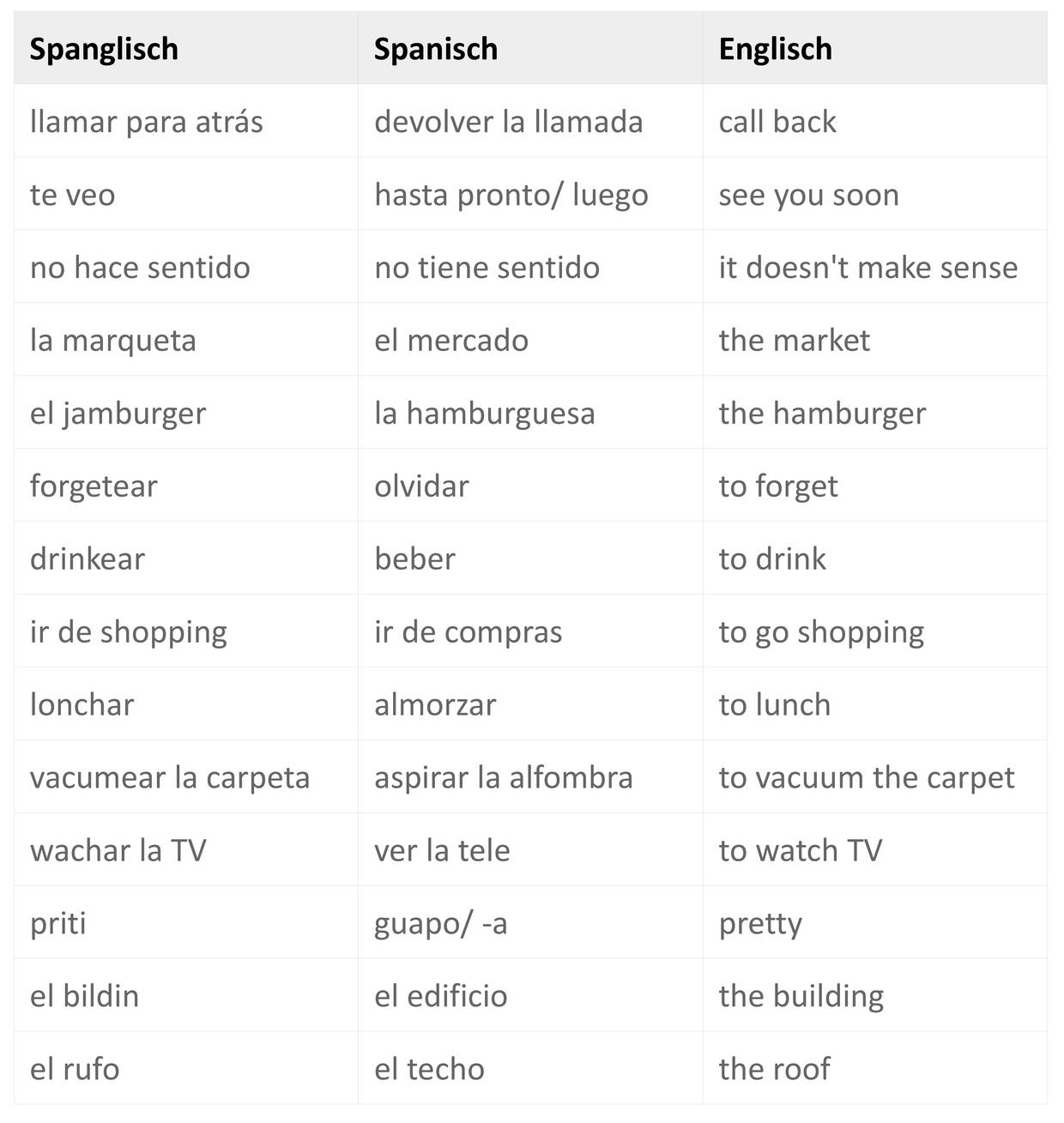Image resolution: width=1064 pixels, height=1123 pixels.
Task: Select the 'to forget' cell
Action: (x=778, y=486)
